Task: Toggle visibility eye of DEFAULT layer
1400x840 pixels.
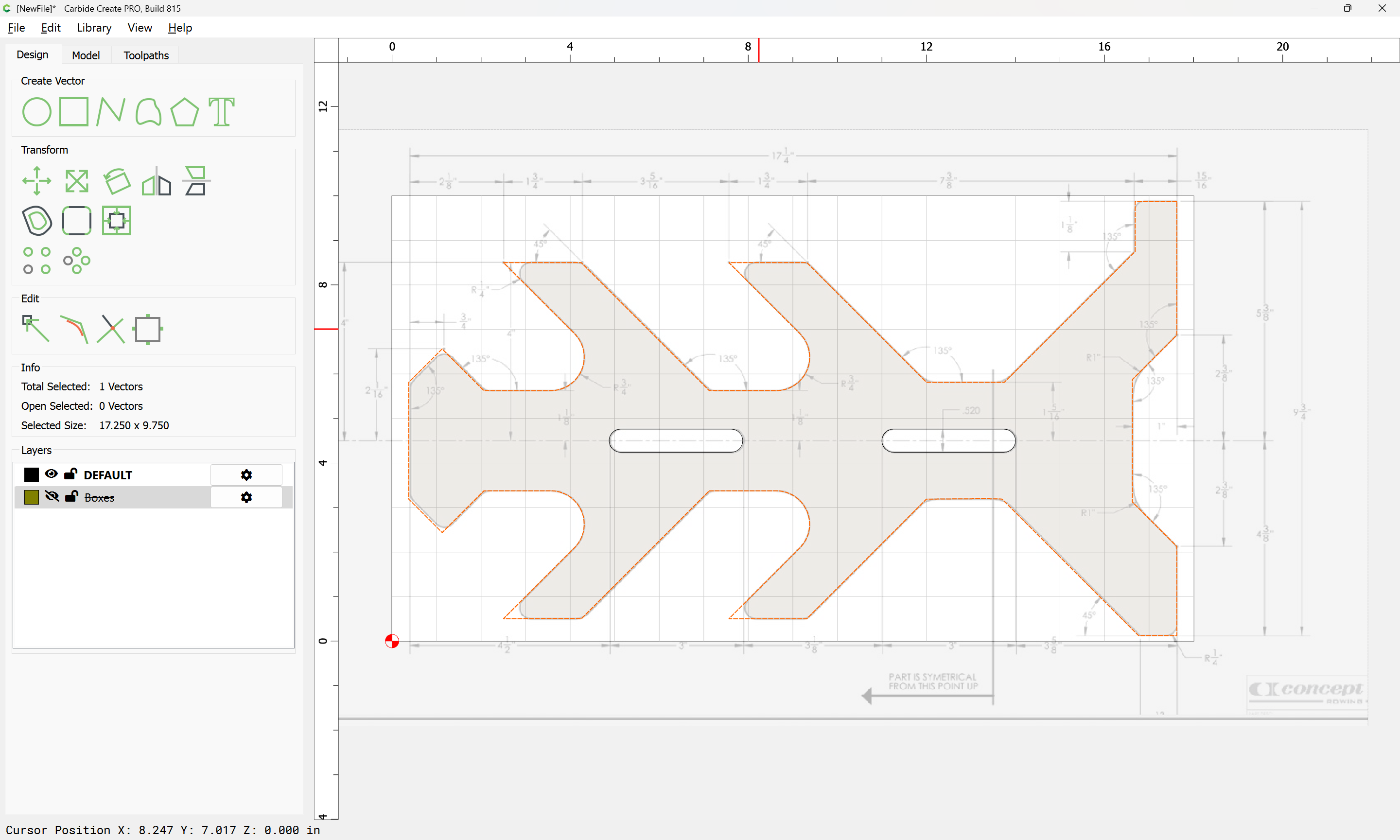Action: pyautogui.click(x=52, y=474)
